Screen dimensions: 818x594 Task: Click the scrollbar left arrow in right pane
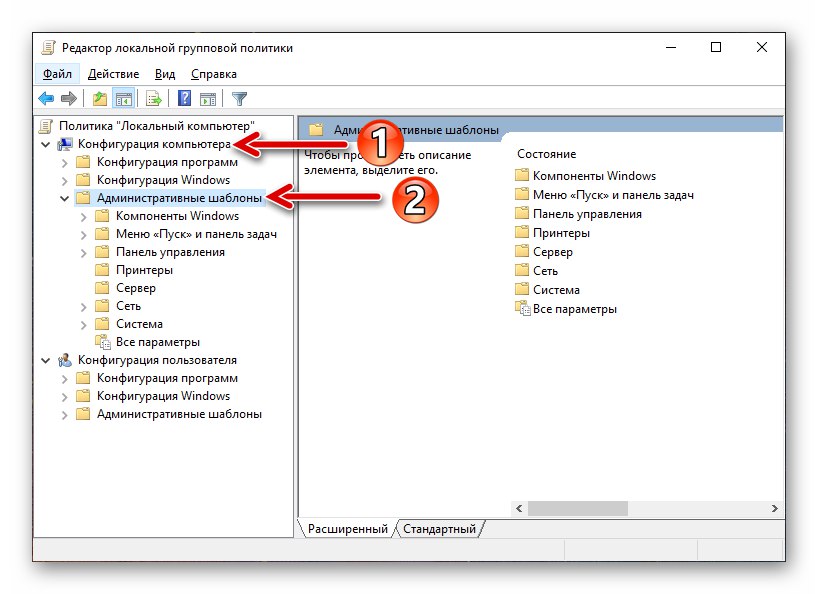coord(519,508)
